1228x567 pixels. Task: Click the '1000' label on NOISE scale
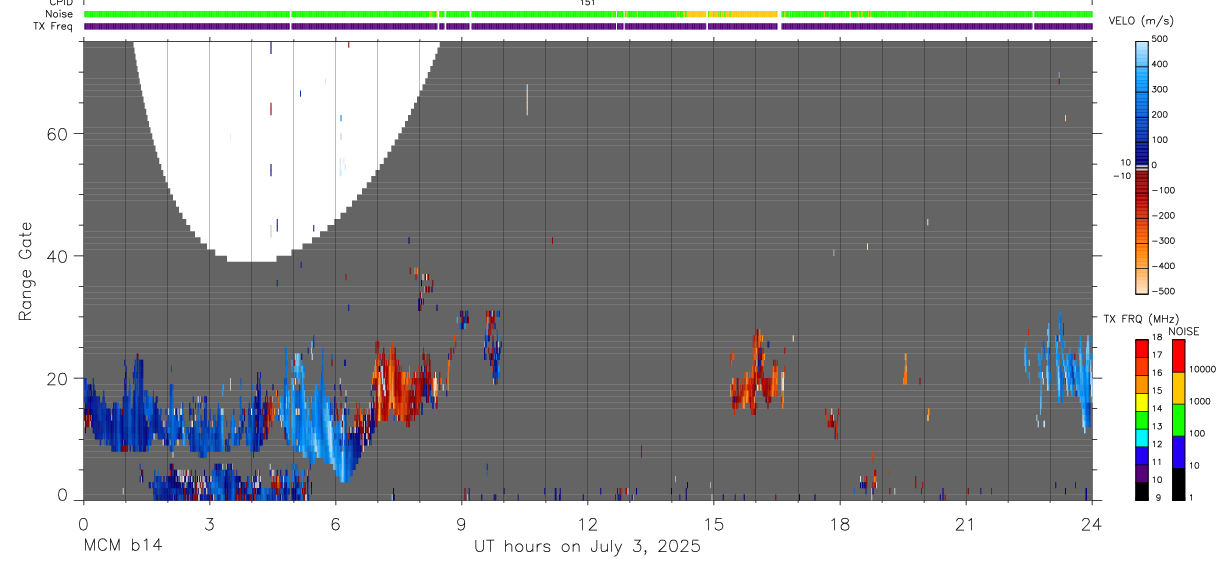tap(1200, 401)
